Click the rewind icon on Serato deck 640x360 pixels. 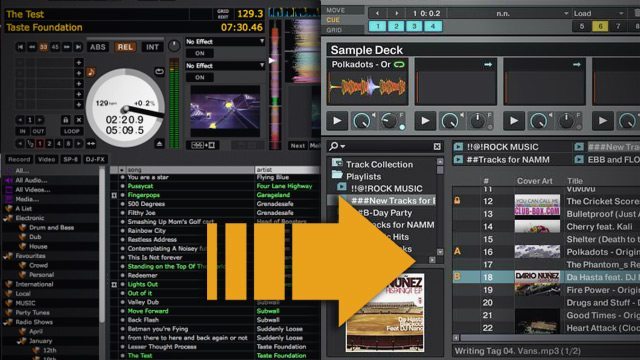click(32, 47)
